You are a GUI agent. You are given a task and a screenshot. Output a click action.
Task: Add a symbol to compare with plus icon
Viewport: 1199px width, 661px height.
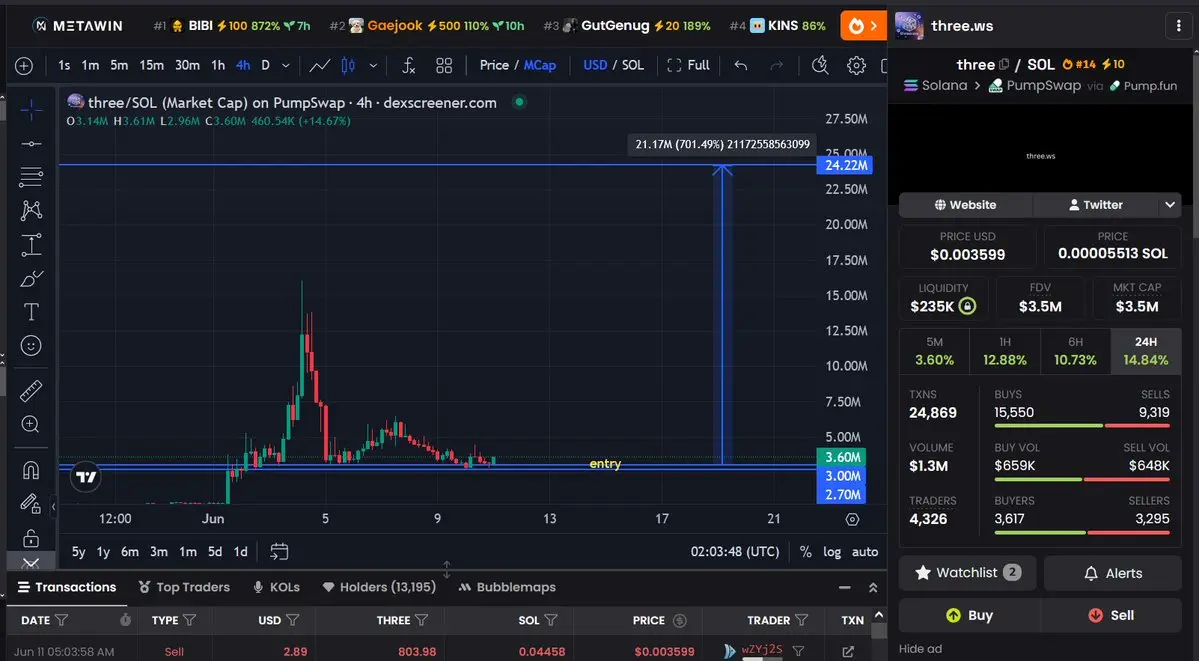click(x=24, y=66)
